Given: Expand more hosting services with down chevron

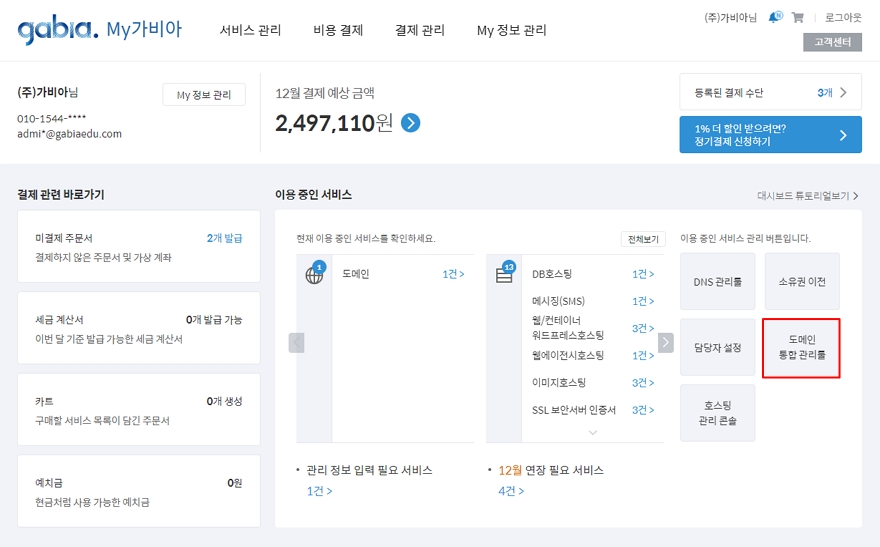Looking at the screenshot, I should tap(593, 433).
